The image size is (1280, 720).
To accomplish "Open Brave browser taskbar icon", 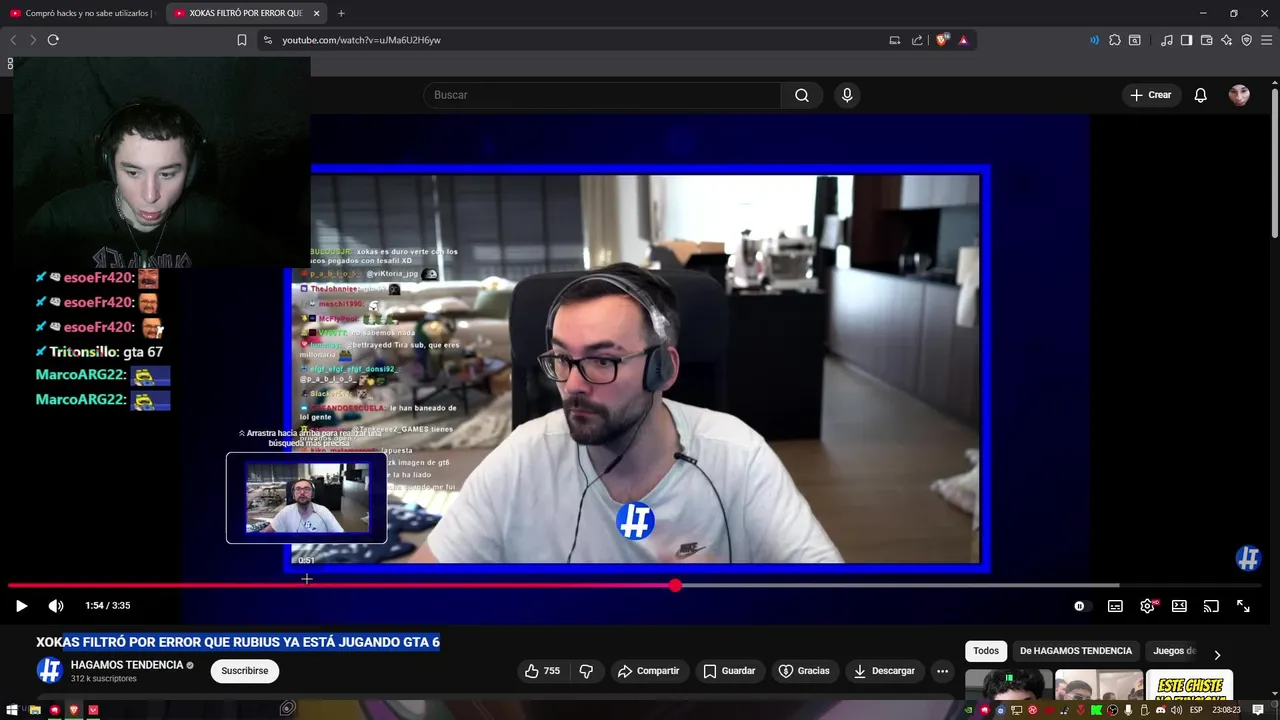I will tap(74, 710).
